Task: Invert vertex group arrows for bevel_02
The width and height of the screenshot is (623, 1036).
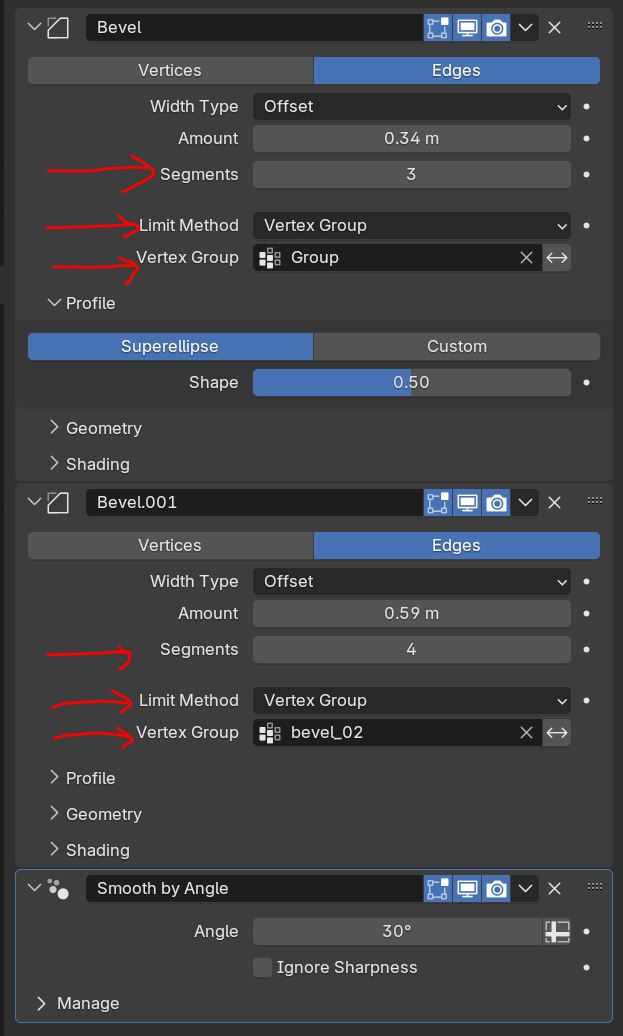Action: tap(557, 732)
